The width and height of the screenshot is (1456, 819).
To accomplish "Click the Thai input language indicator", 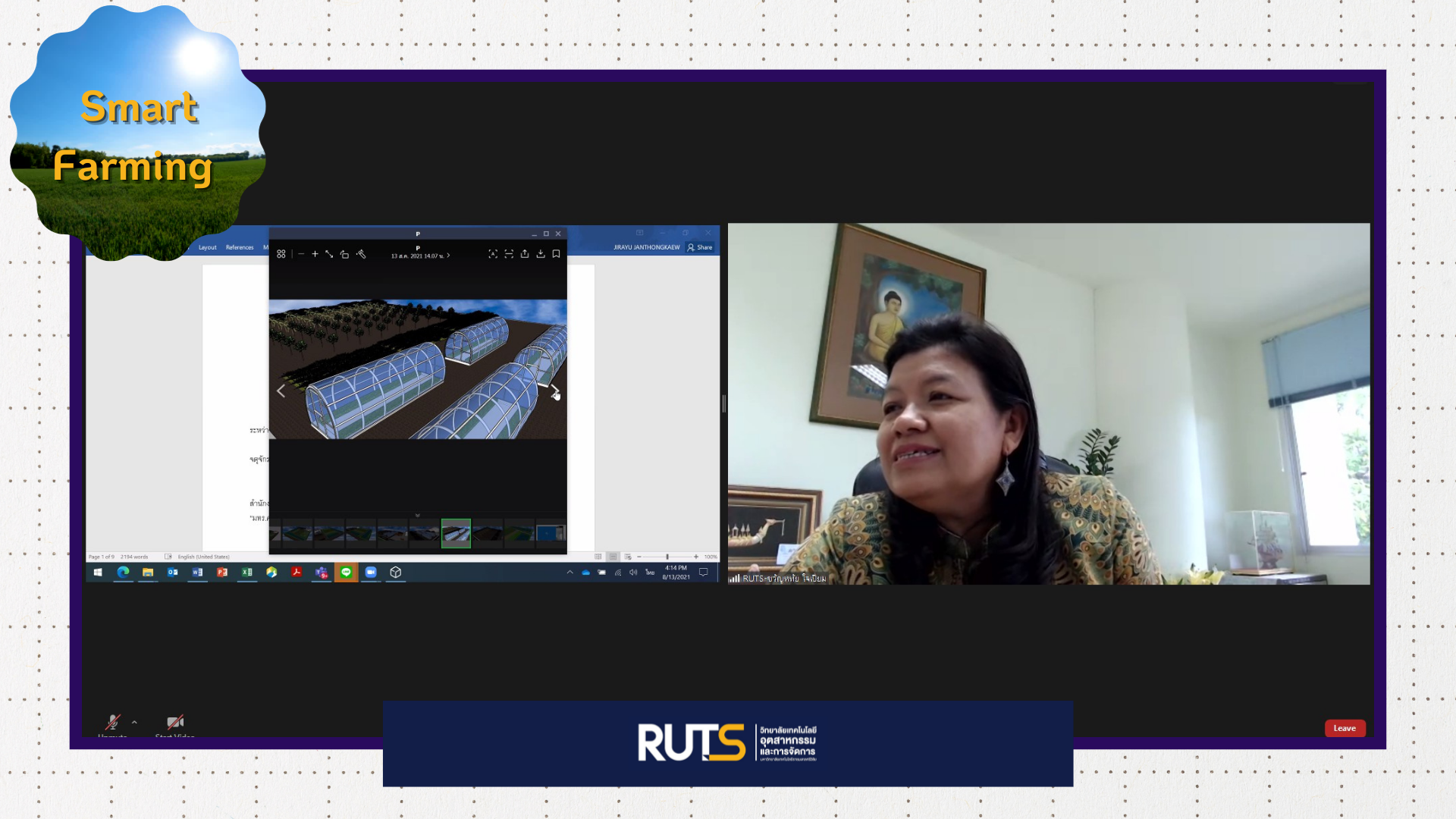I will tap(650, 573).
